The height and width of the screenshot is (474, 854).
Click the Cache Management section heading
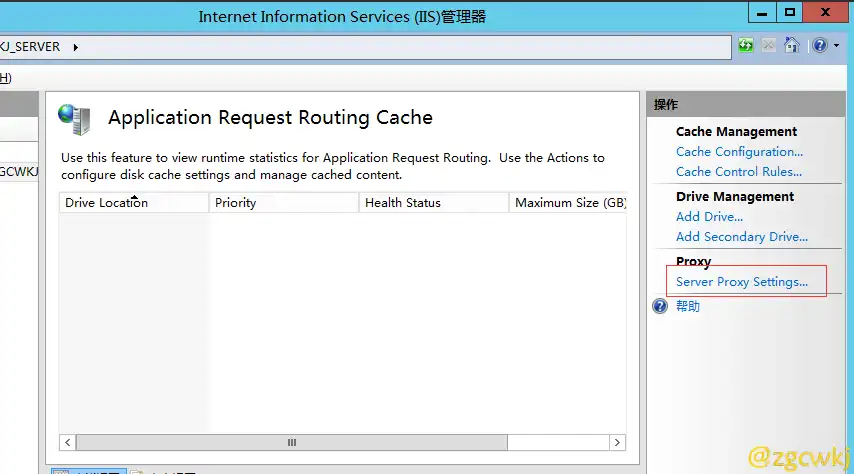click(x=736, y=132)
